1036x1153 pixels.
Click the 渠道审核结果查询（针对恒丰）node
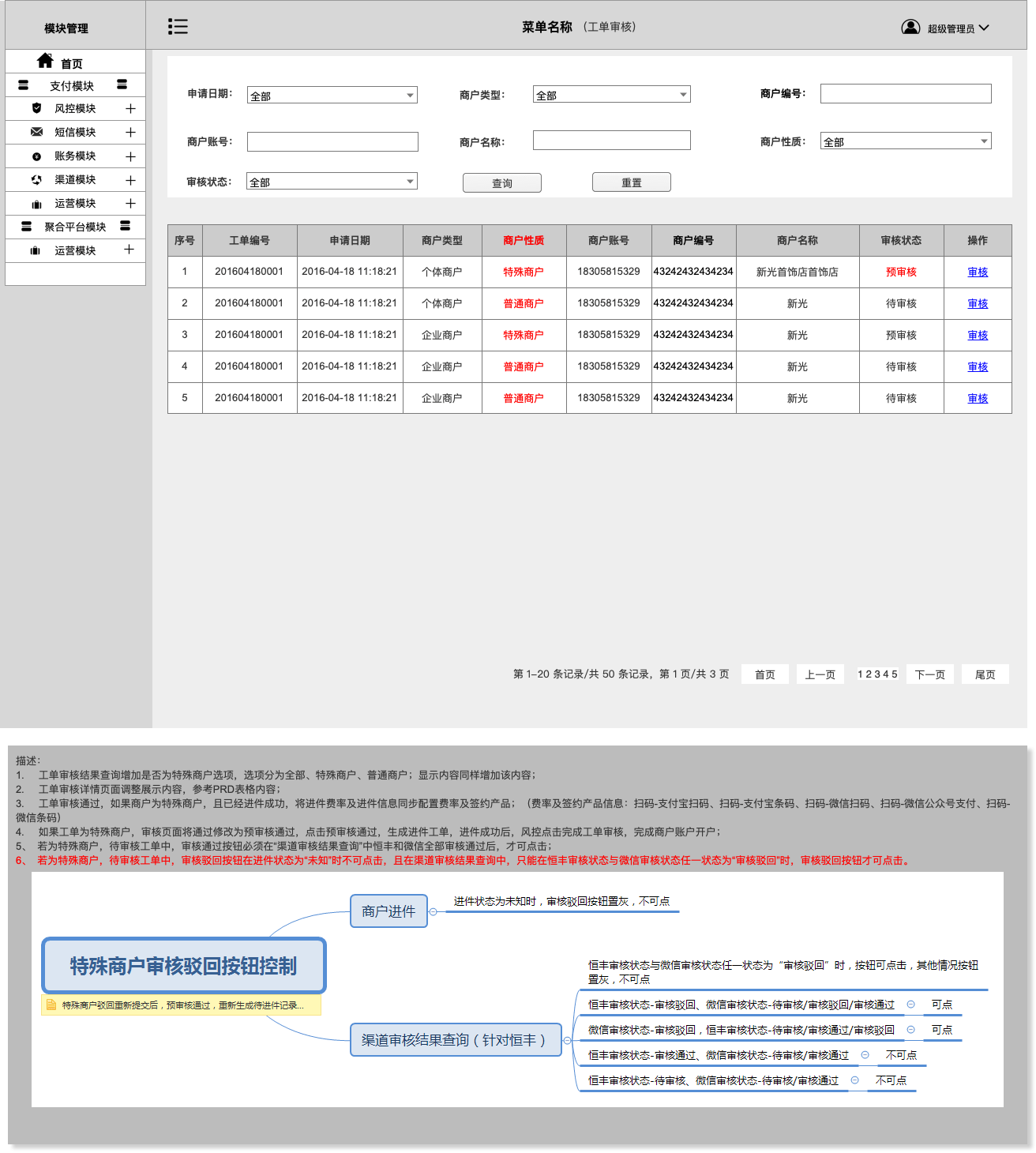point(456,1040)
